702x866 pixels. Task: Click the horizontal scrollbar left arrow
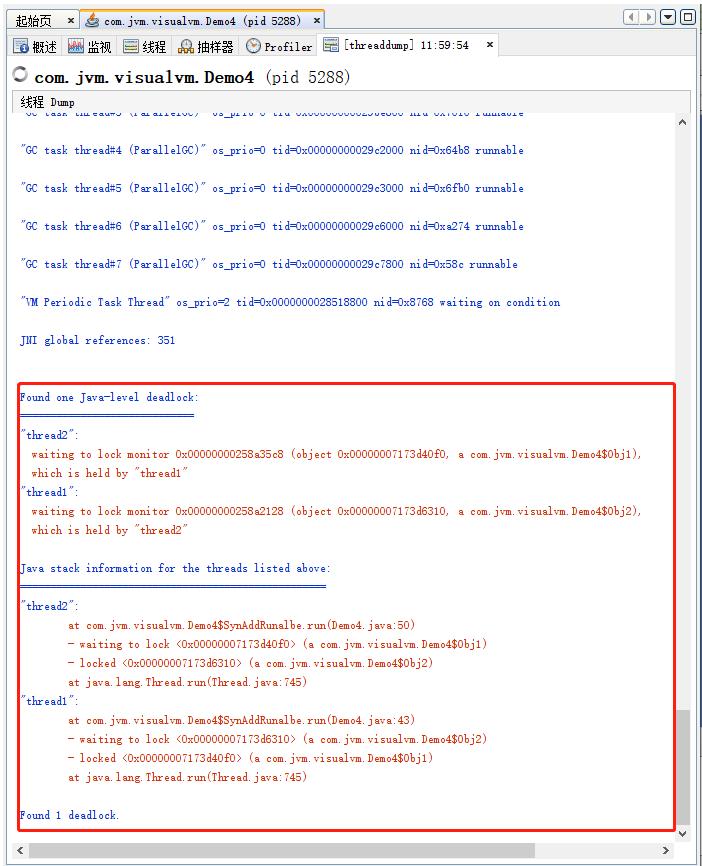coord(20,851)
